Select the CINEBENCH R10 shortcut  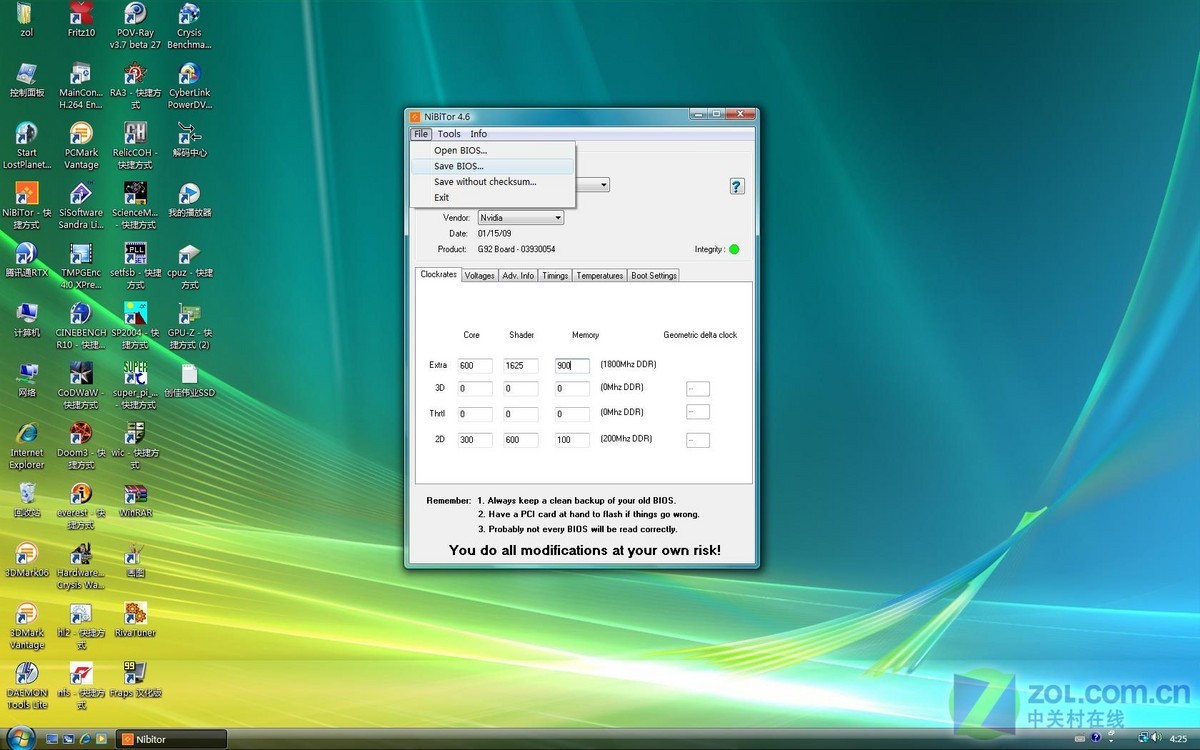[x=81, y=326]
